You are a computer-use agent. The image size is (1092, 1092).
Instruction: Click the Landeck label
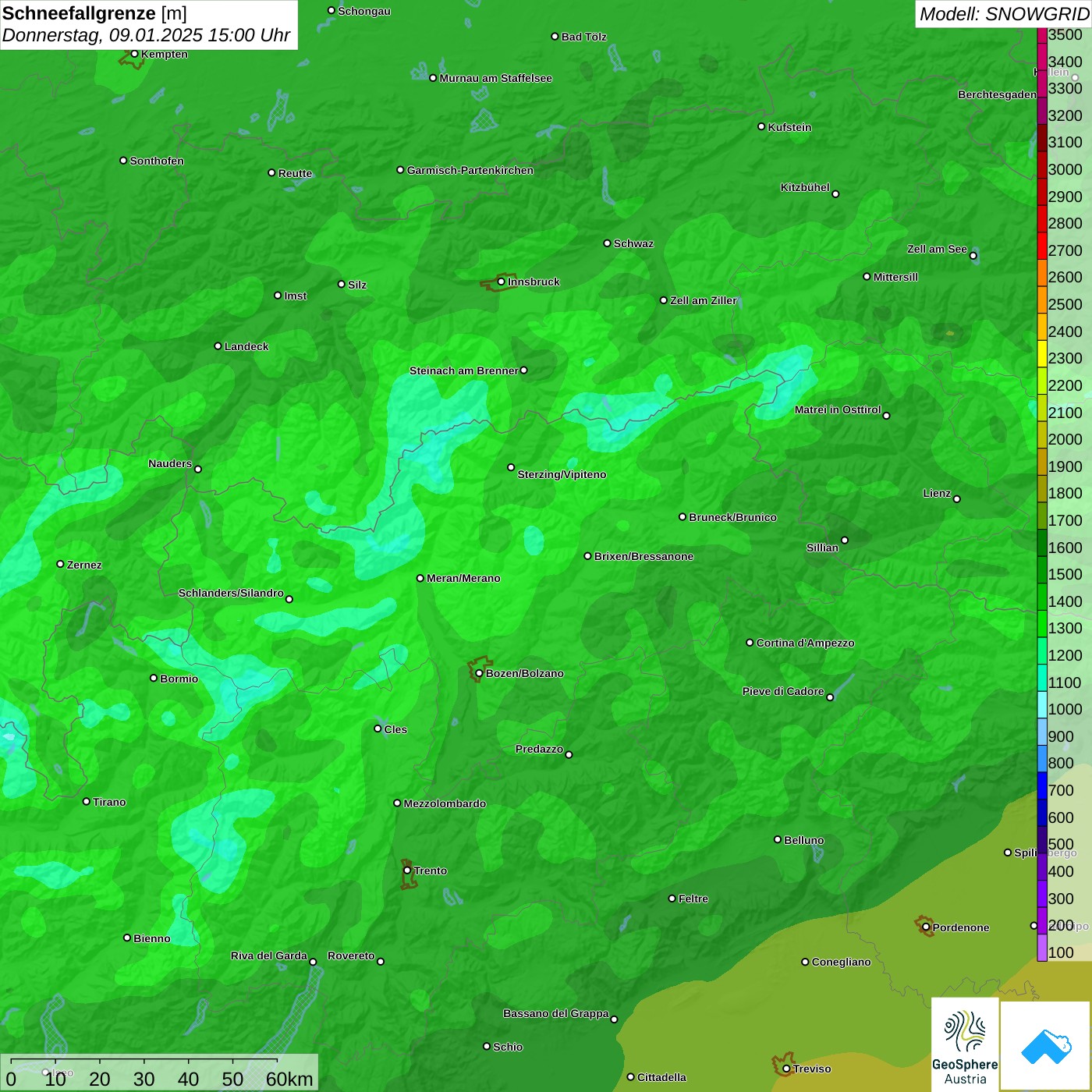pyautogui.click(x=246, y=346)
